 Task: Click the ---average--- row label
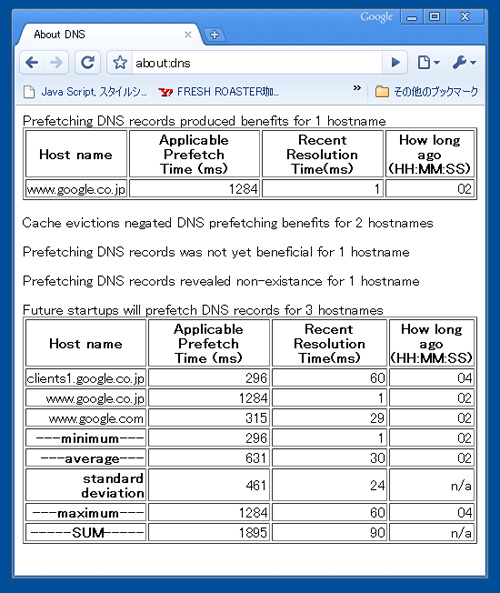pos(86,458)
